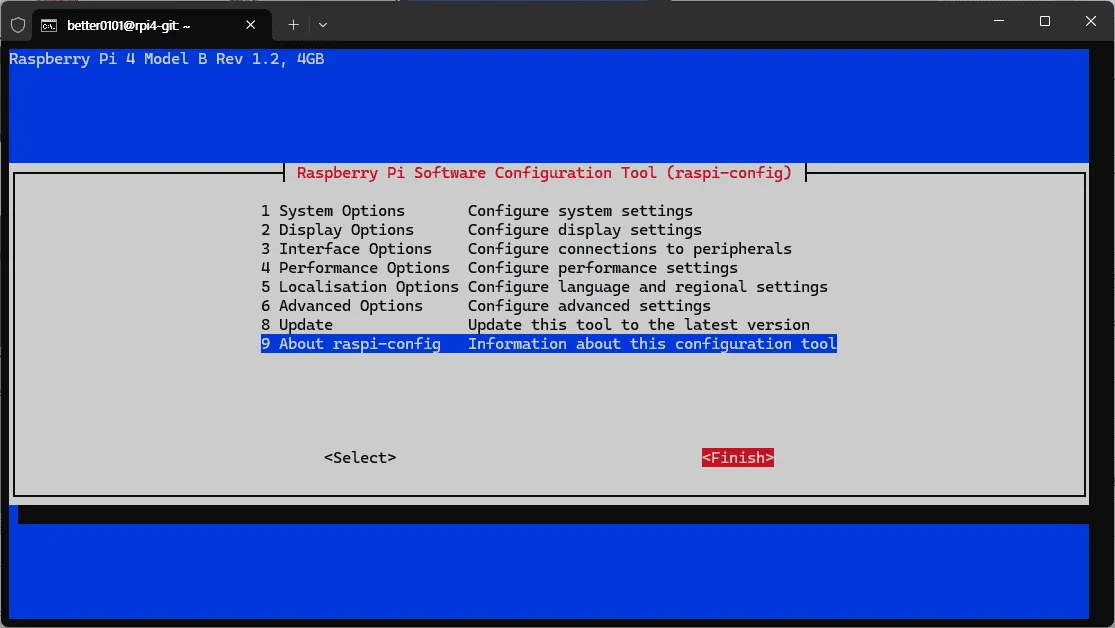Expand the new tab profile dropdown chevron
This screenshot has width=1115, height=628.
[323, 25]
